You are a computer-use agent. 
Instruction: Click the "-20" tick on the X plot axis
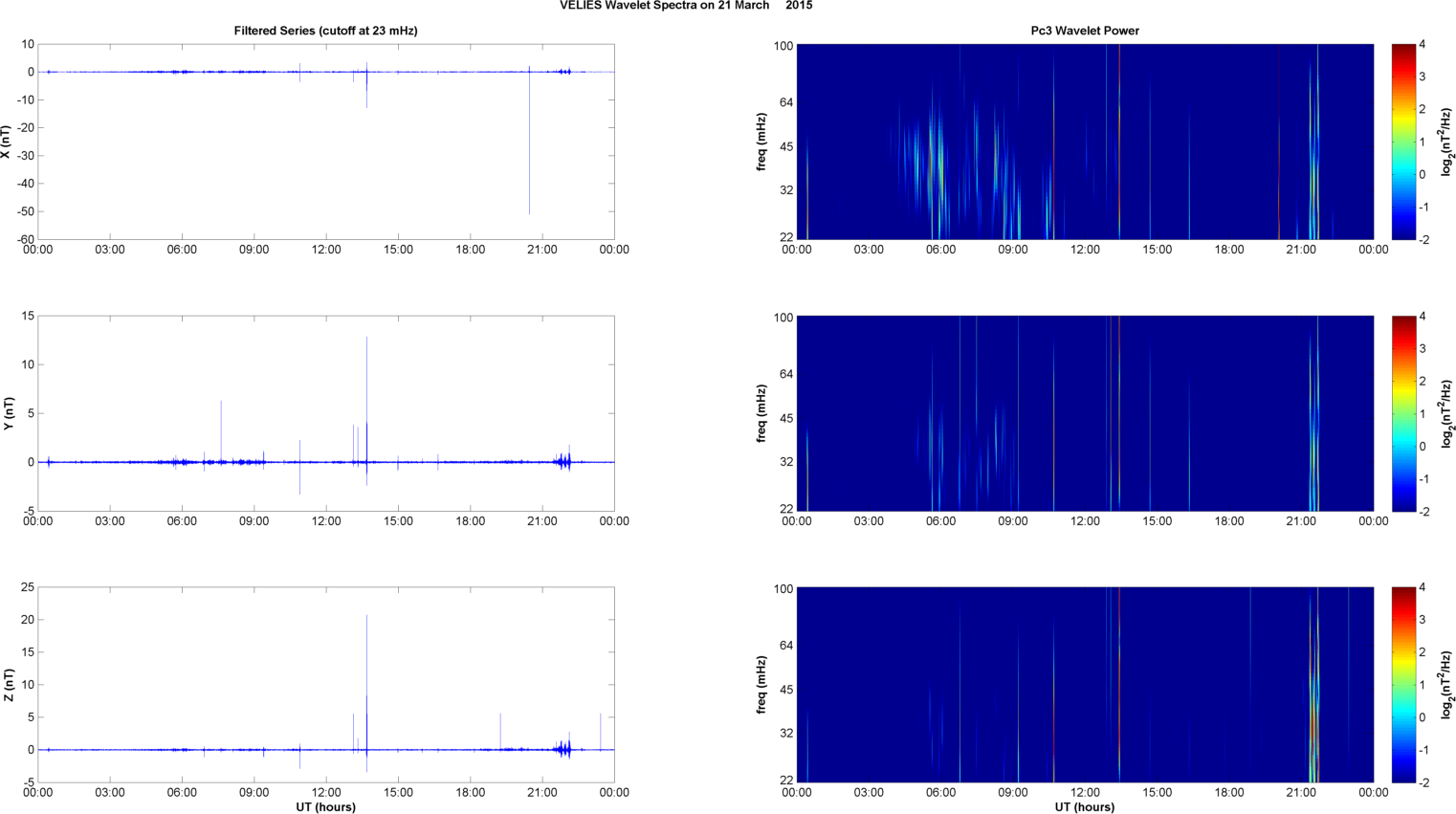[24, 128]
